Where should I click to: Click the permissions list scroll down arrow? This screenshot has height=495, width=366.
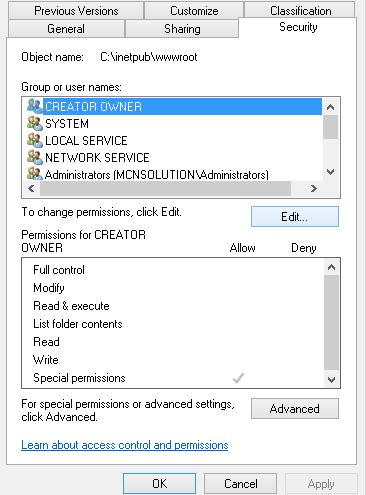point(331,379)
